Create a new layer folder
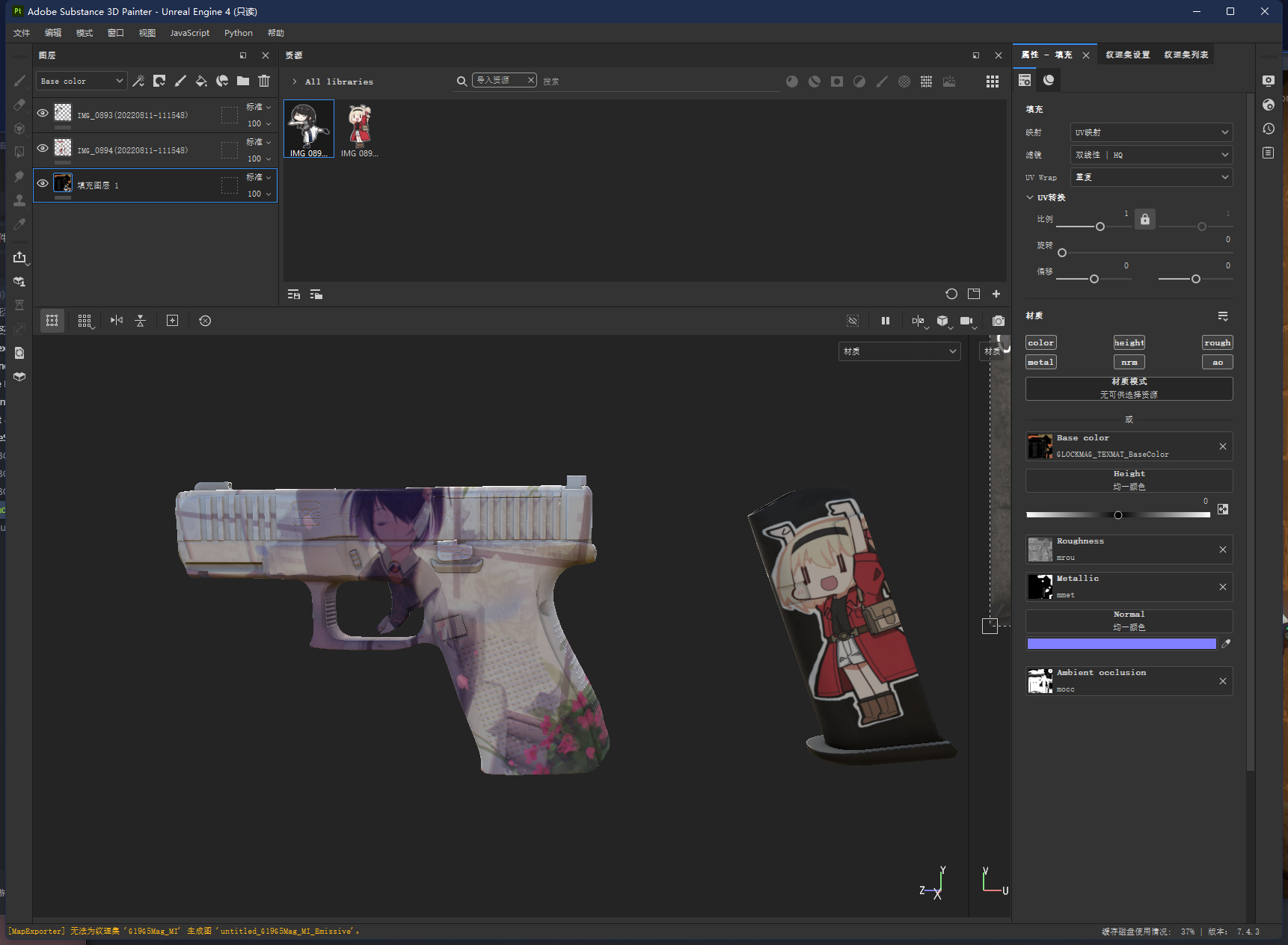 click(243, 81)
